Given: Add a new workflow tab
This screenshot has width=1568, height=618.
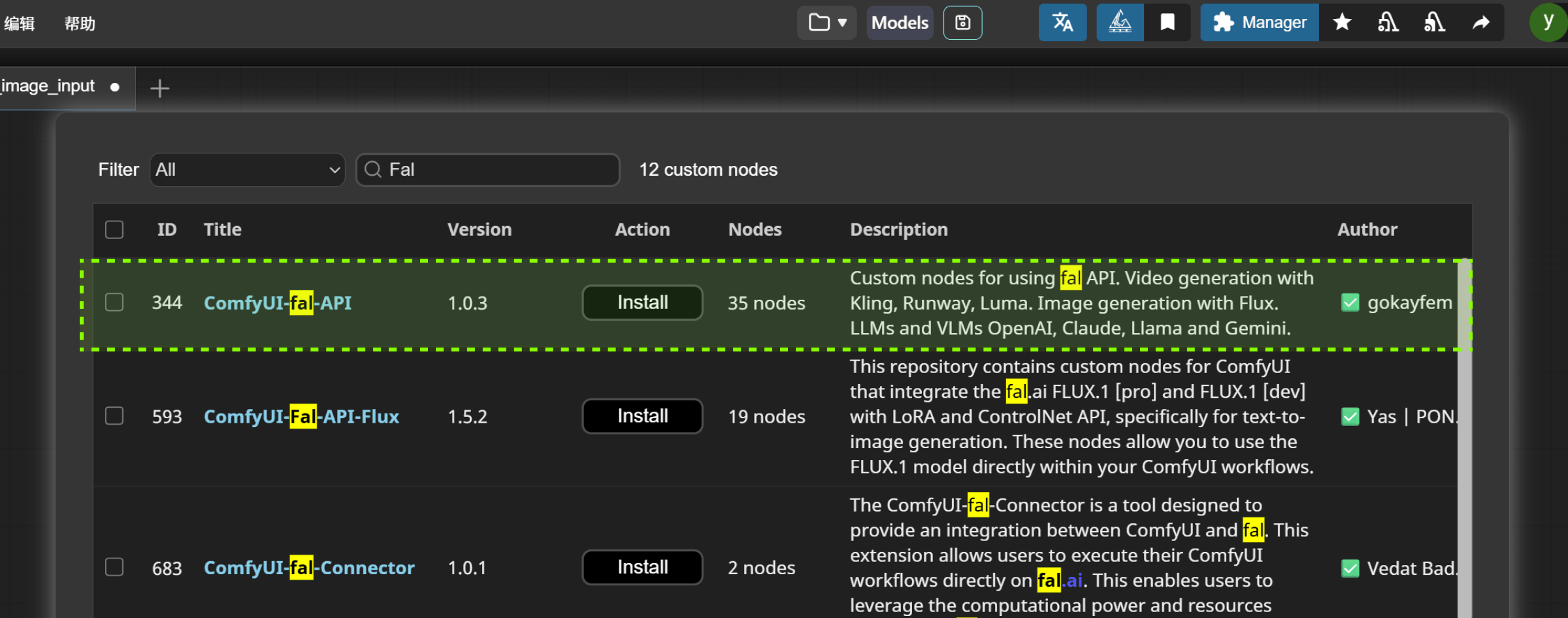Looking at the screenshot, I should coord(159,88).
